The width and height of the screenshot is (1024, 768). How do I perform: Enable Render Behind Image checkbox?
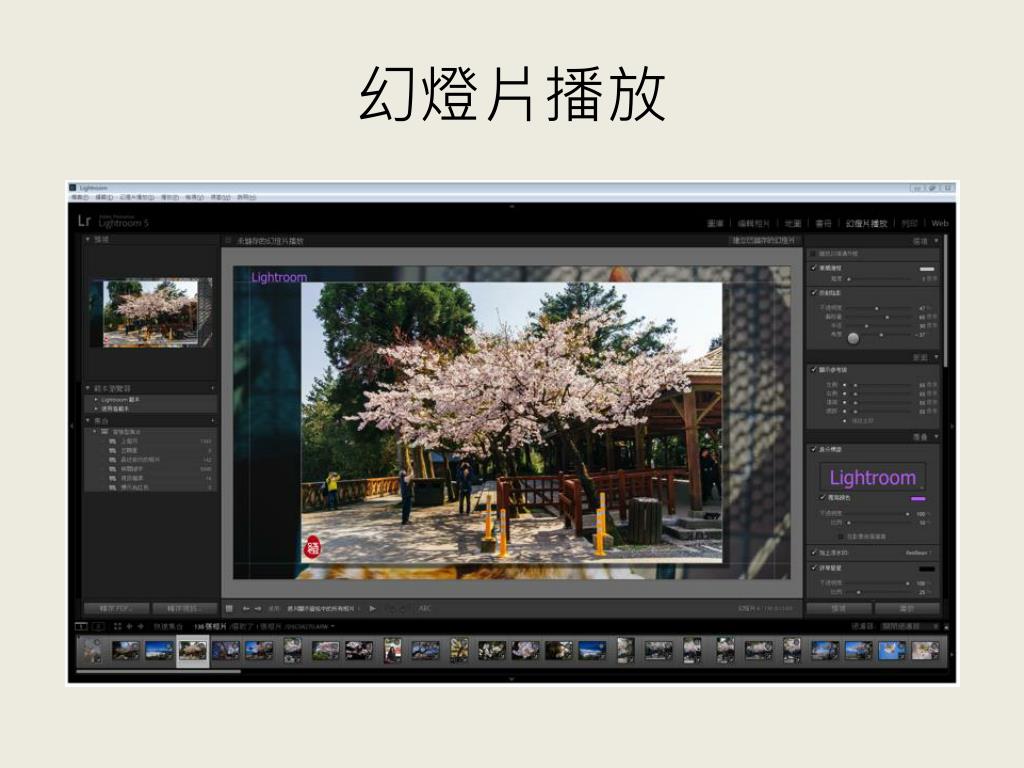pyautogui.click(x=842, y=536)
